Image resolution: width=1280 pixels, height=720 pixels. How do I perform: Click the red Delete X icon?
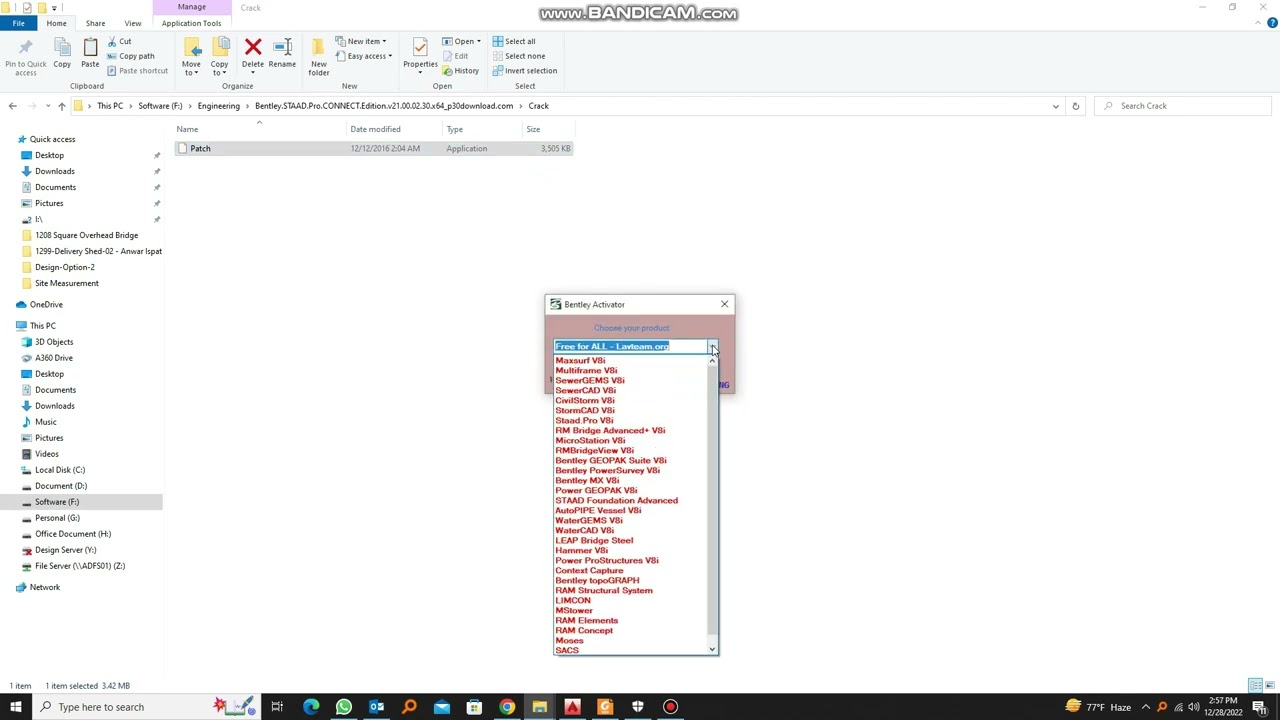pos(253,47)
